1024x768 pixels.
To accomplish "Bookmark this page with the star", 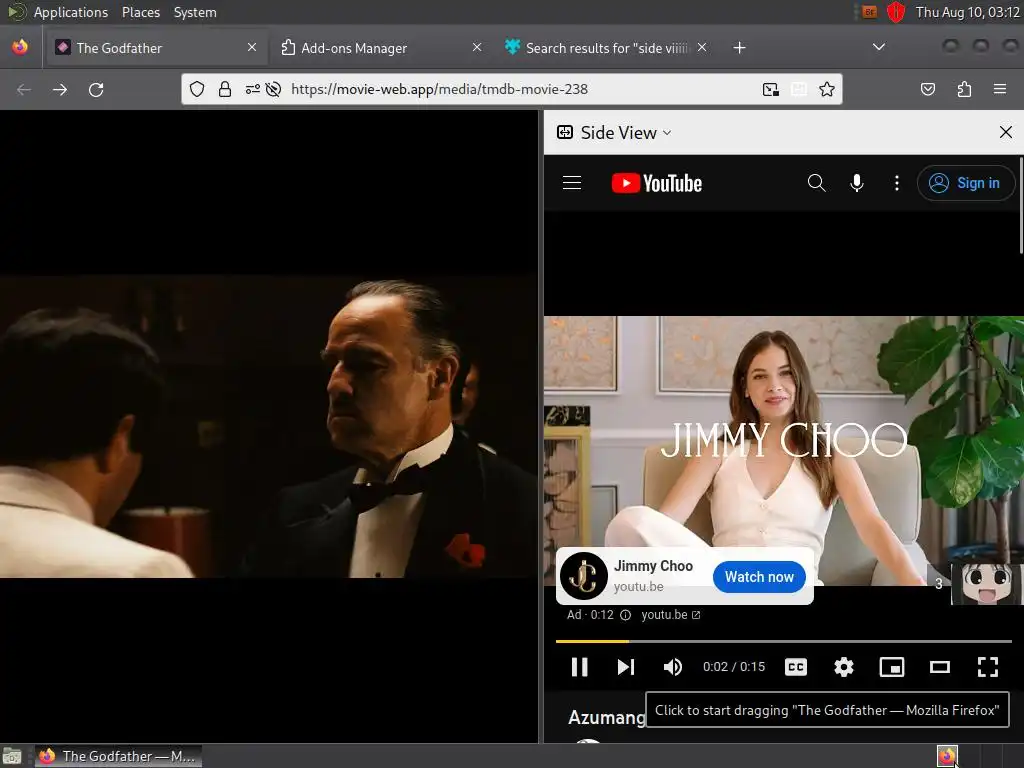I will click(827, 89).
